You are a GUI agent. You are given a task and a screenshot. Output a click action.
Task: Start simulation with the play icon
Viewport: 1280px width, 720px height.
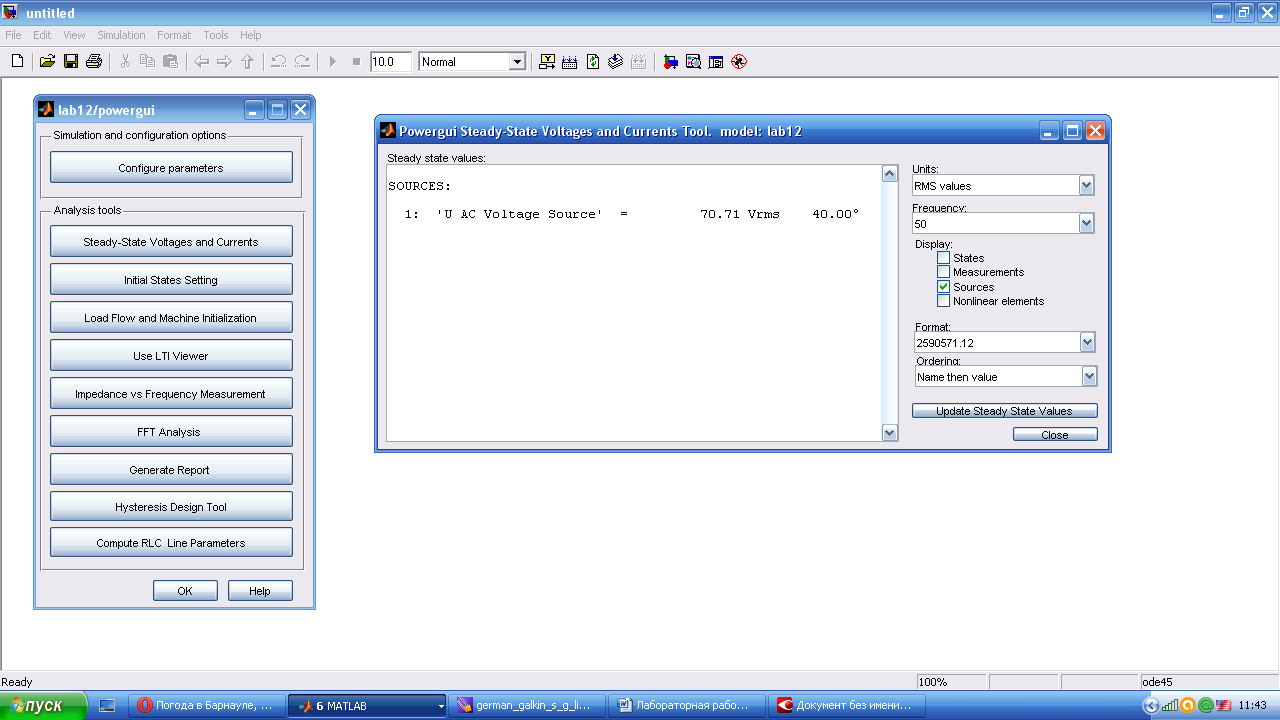pyautogui.click(x=333, y=62)
